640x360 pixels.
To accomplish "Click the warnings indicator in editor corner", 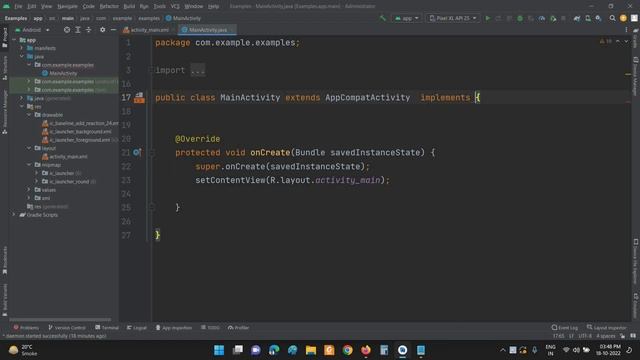I will pos(606,41).
